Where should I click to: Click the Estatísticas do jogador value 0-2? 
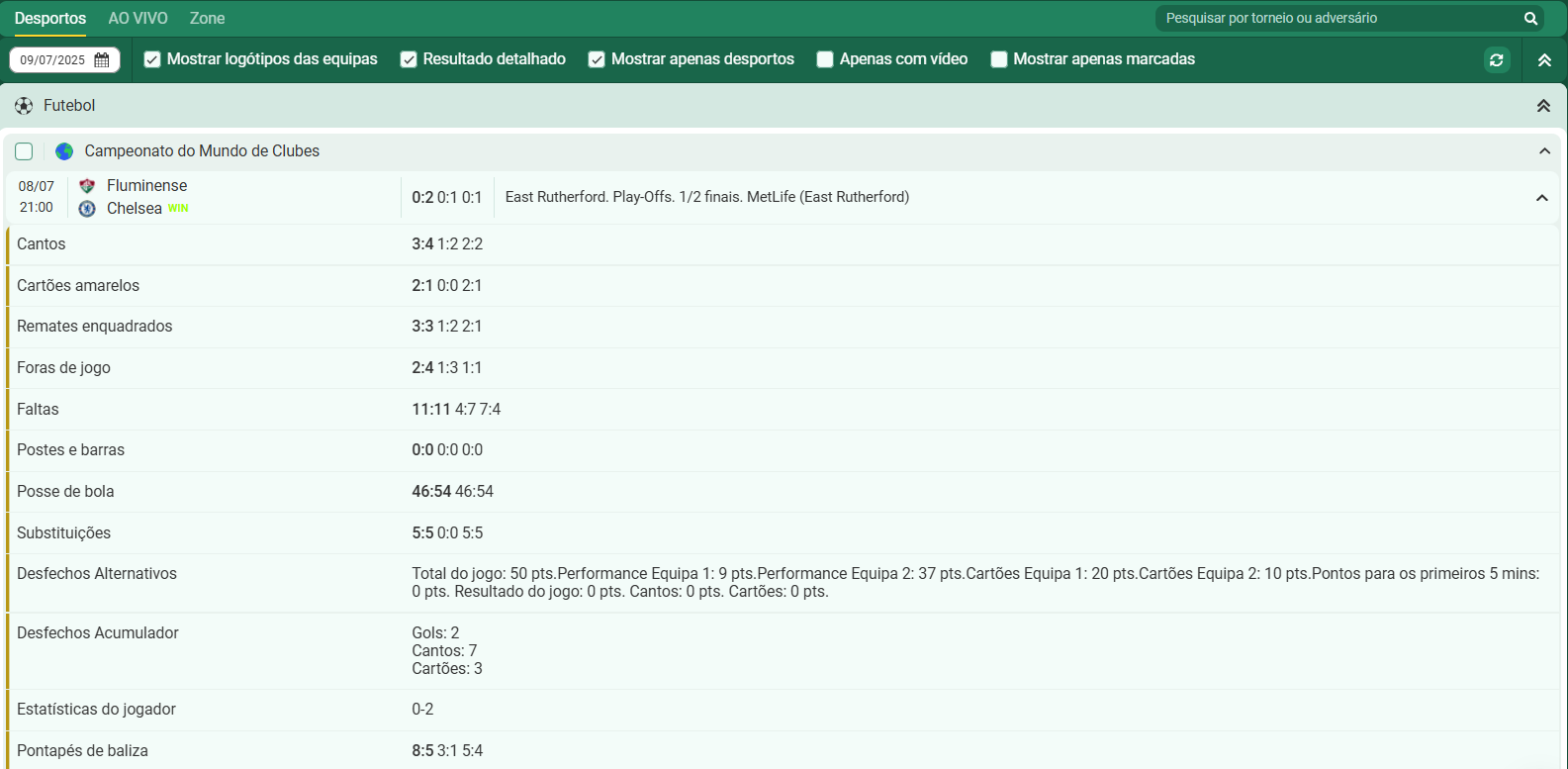(422, 710)
